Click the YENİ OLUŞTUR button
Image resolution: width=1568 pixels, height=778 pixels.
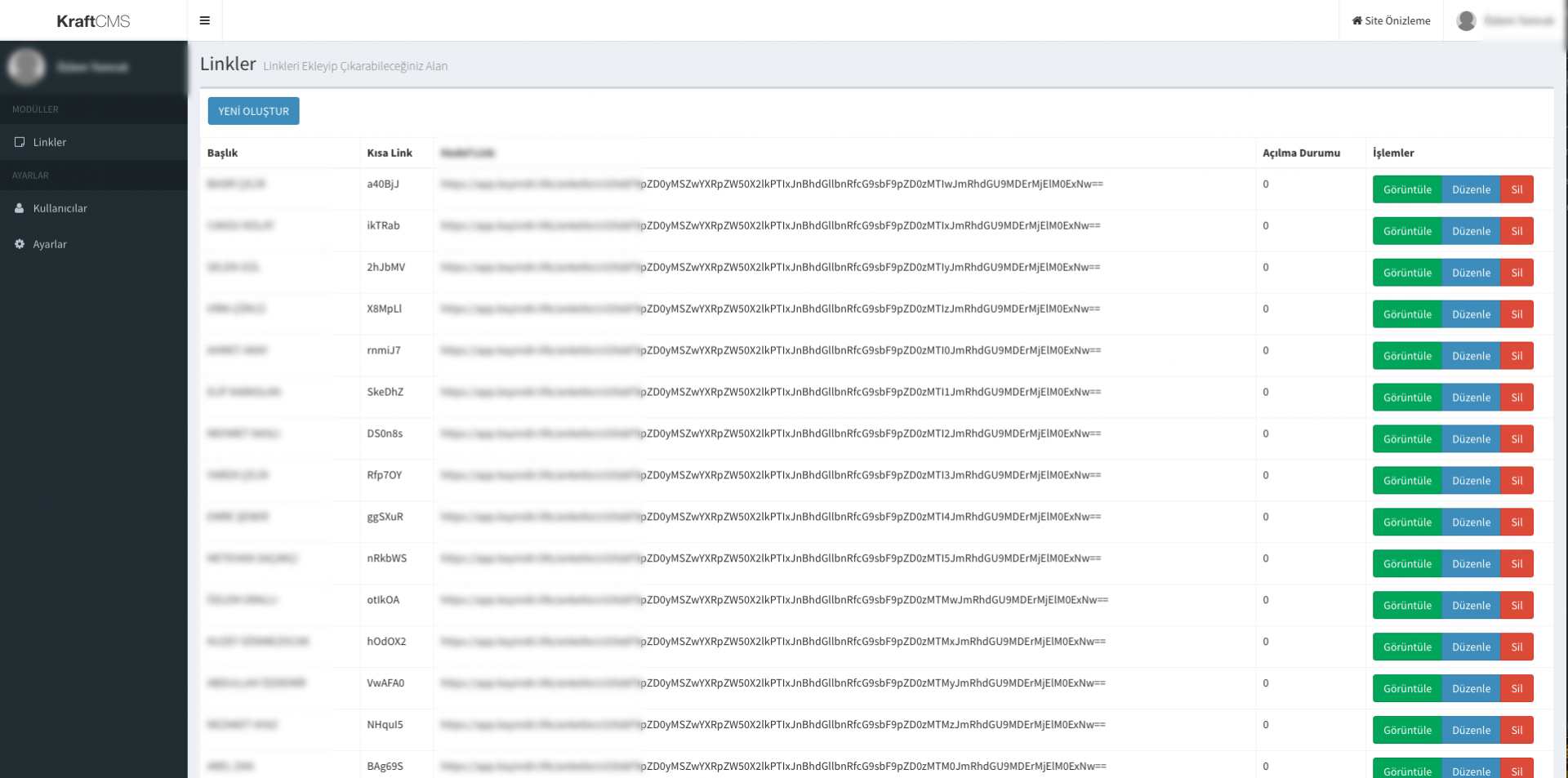coord(253,111)
